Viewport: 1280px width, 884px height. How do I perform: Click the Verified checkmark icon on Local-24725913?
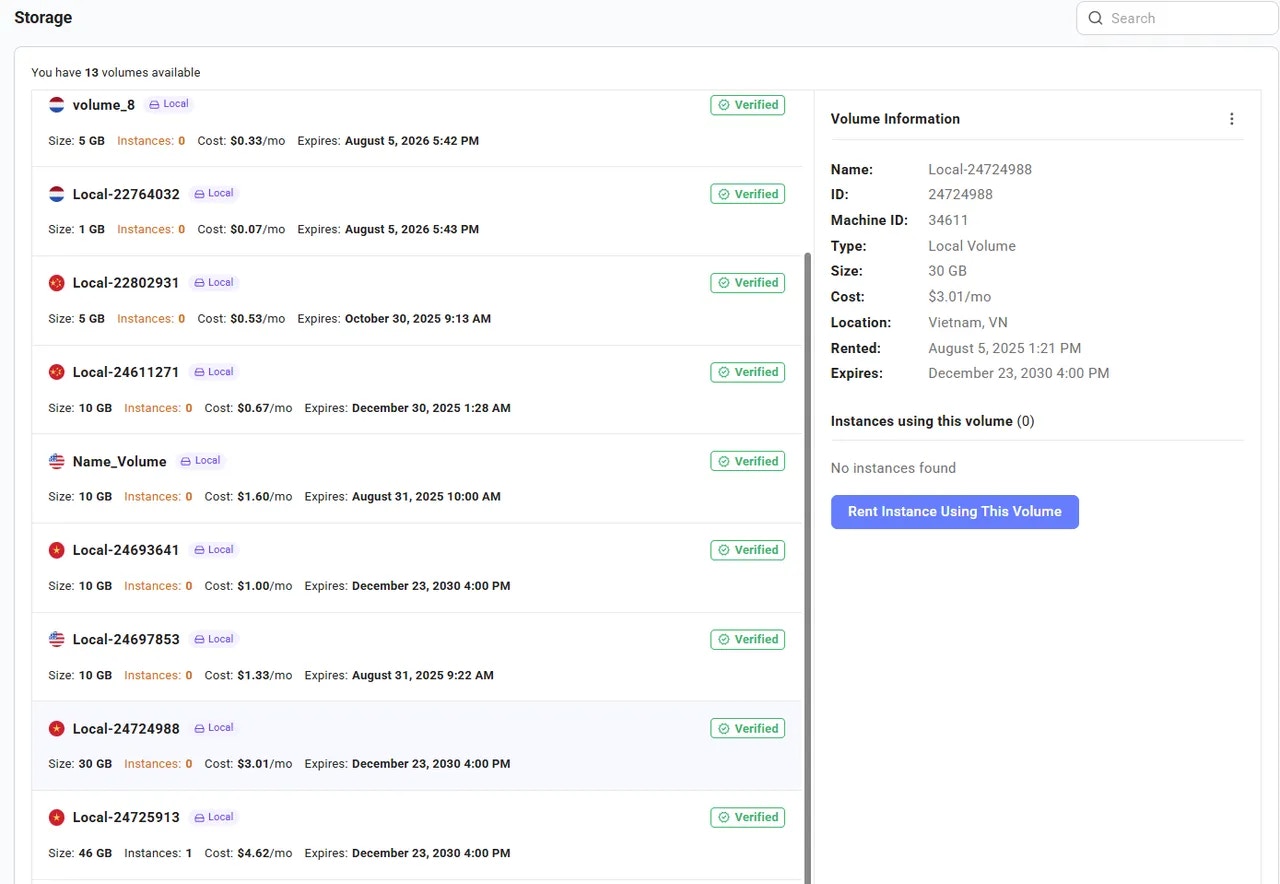coord(723,817)
